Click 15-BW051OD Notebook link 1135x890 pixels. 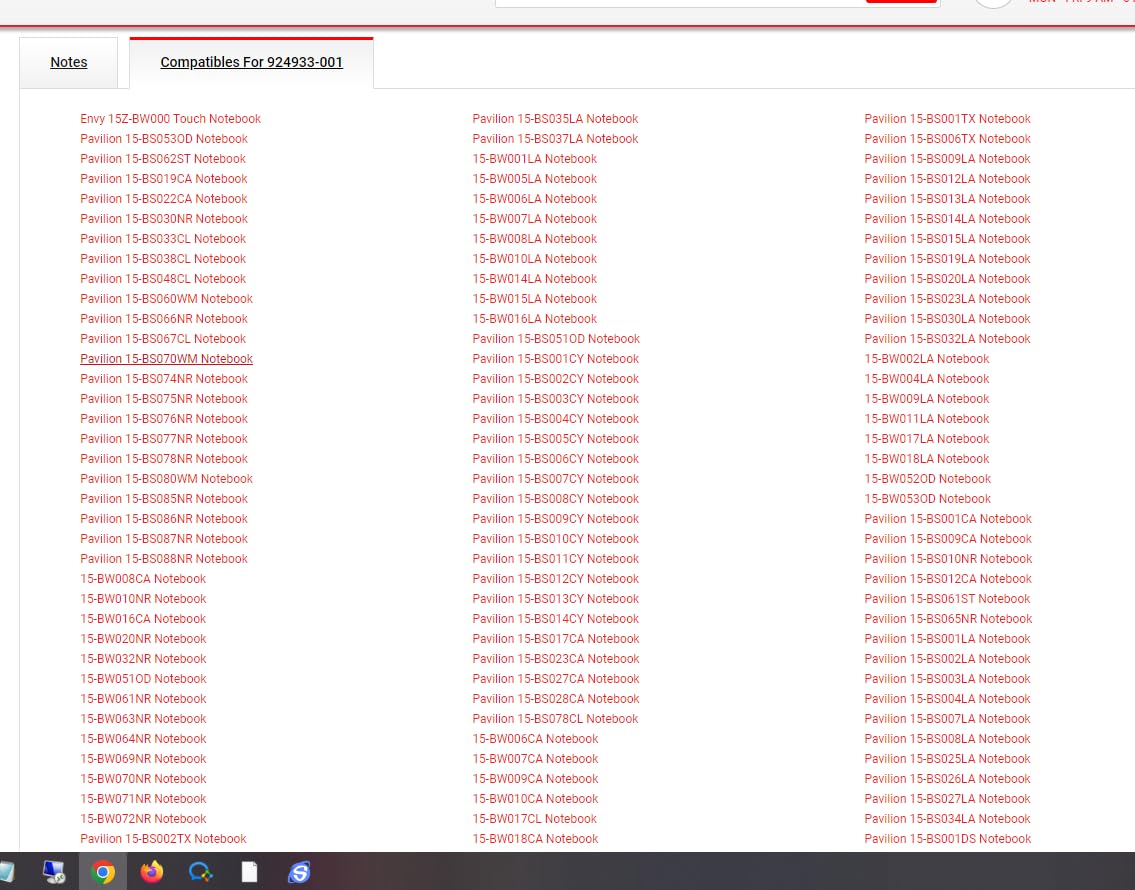[x=143, y=679]
